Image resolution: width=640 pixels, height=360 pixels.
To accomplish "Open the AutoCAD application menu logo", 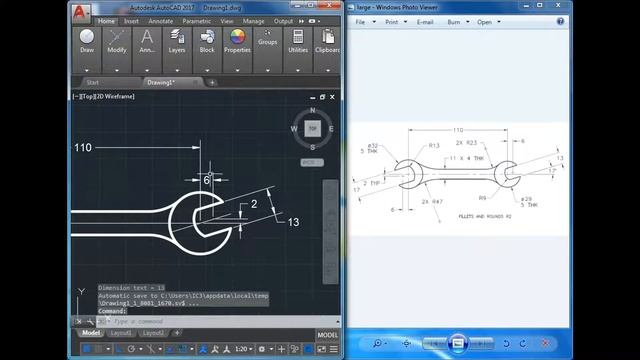I will 80,12.
